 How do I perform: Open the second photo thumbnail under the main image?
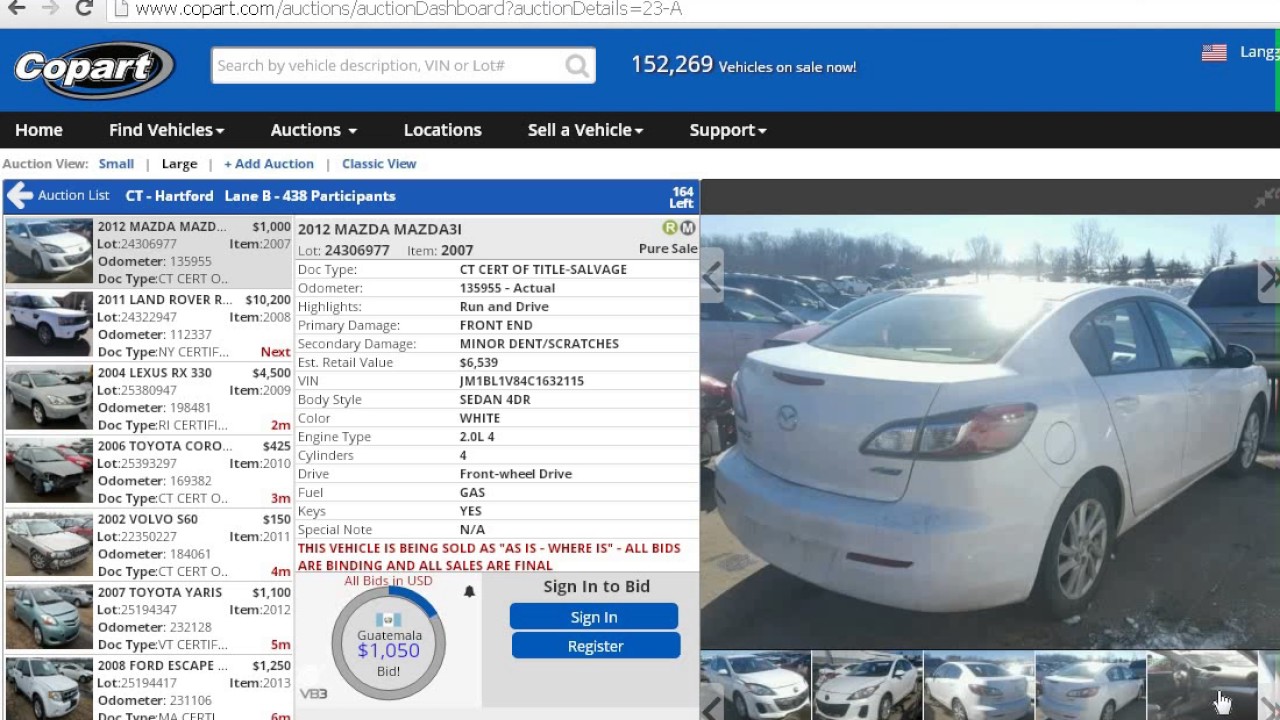click(x=867, y=686)
